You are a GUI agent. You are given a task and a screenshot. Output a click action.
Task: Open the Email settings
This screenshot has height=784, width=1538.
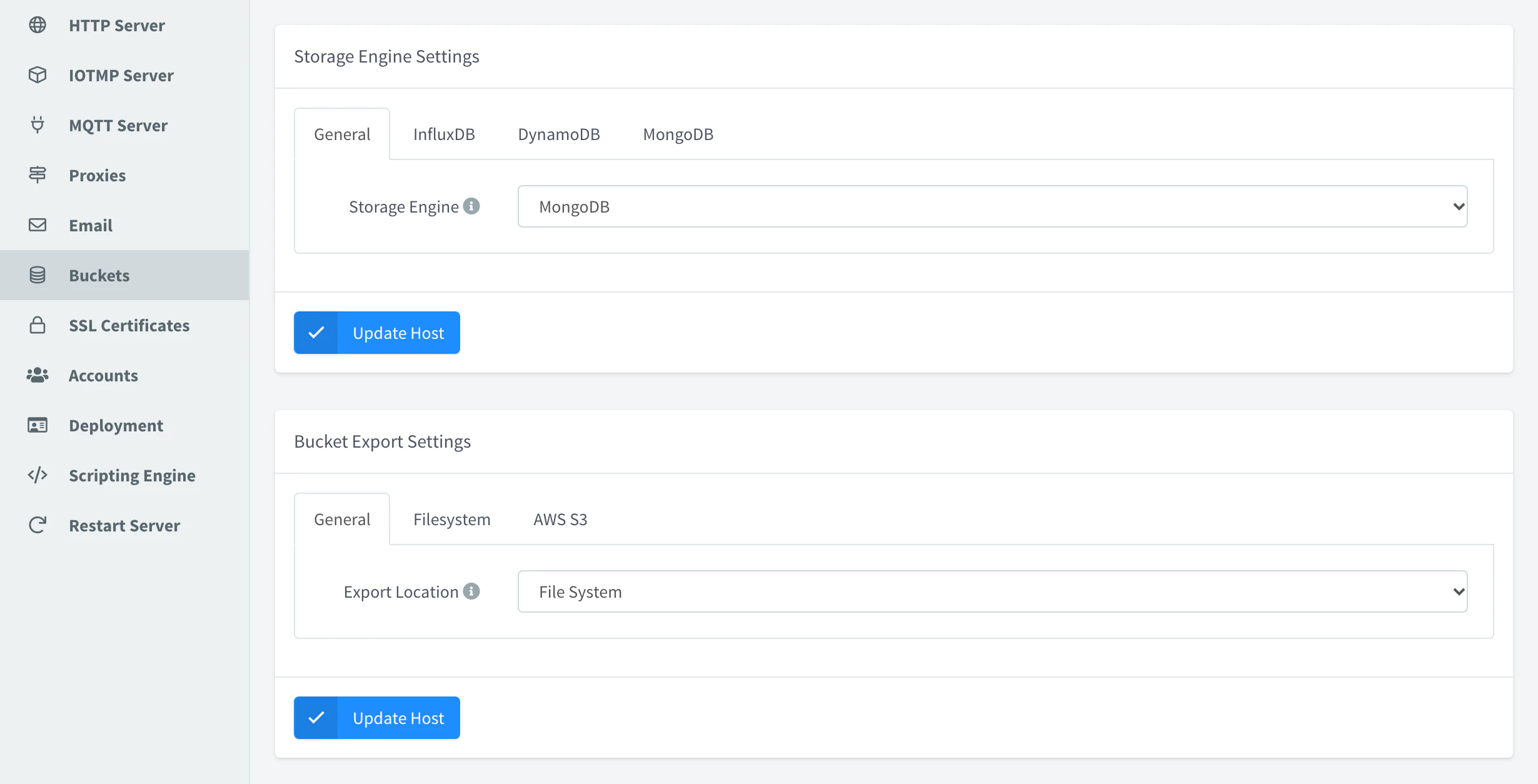124,225
